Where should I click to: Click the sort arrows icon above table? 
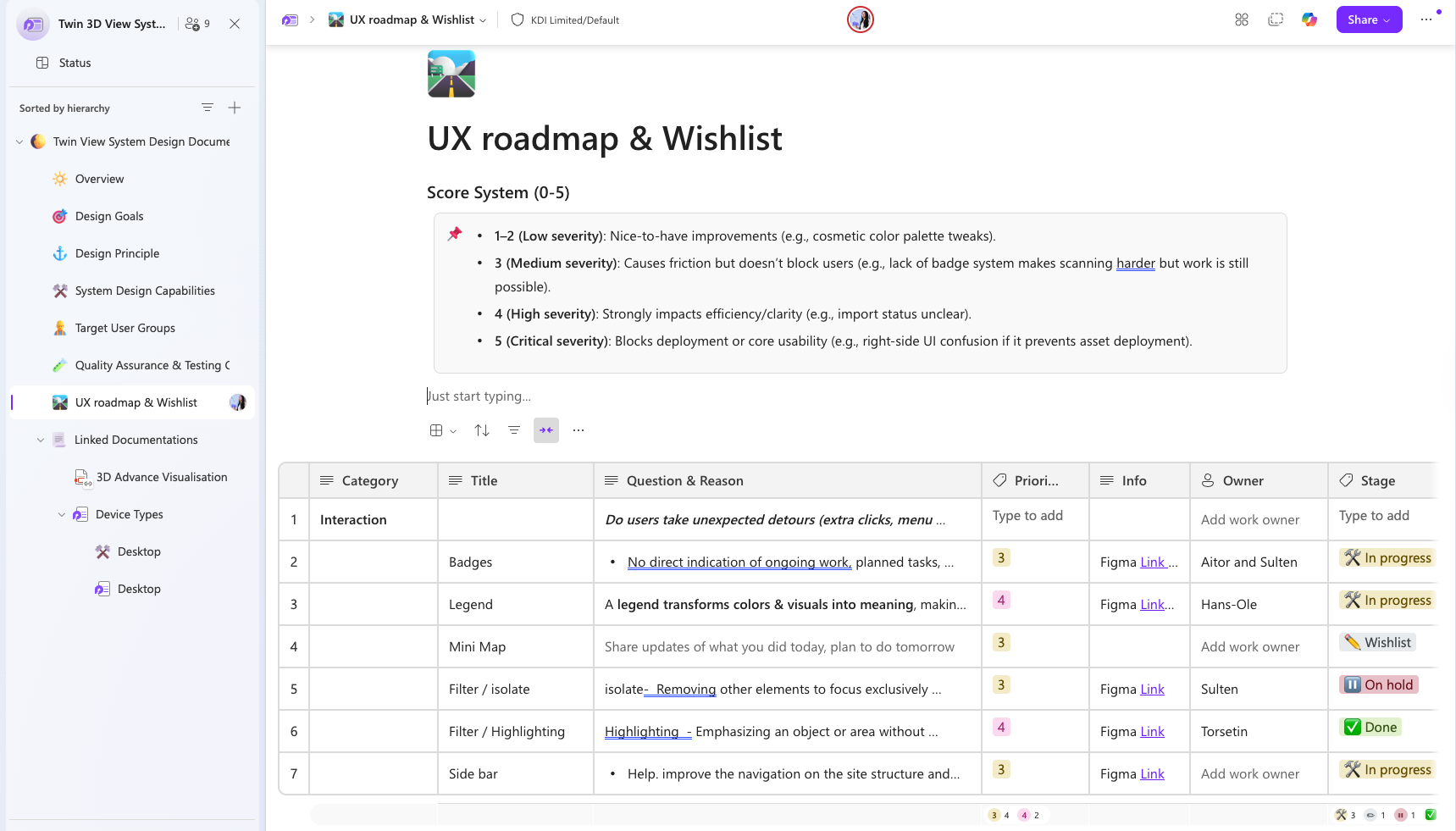coord(482,430)
